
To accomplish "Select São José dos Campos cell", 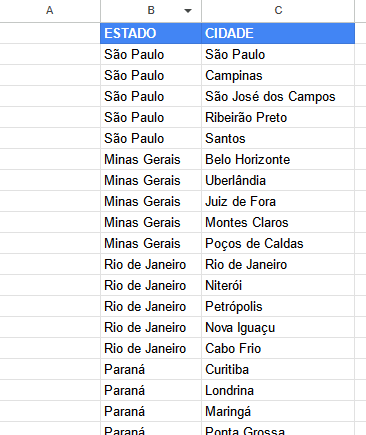I will pyautogui.click(x=278, y=96).
